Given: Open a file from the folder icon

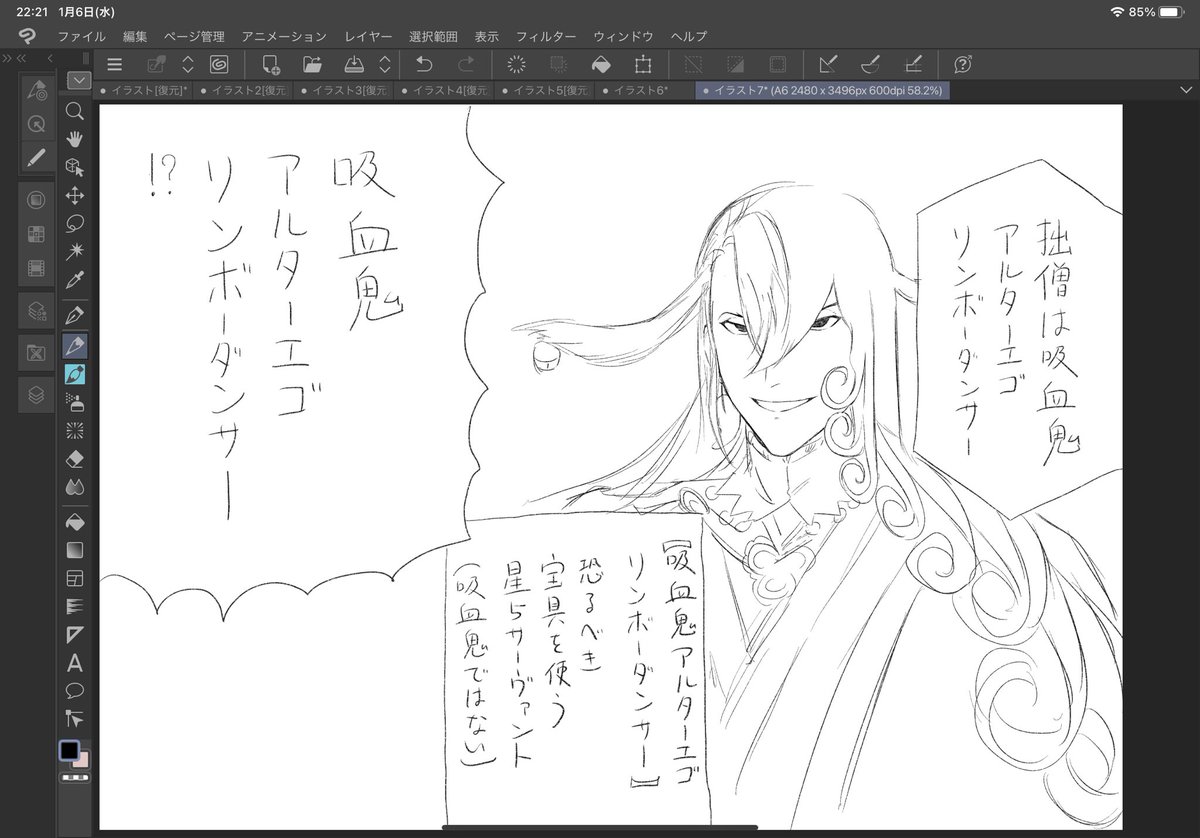Looking at the screenshot, I should coord(312,64).
